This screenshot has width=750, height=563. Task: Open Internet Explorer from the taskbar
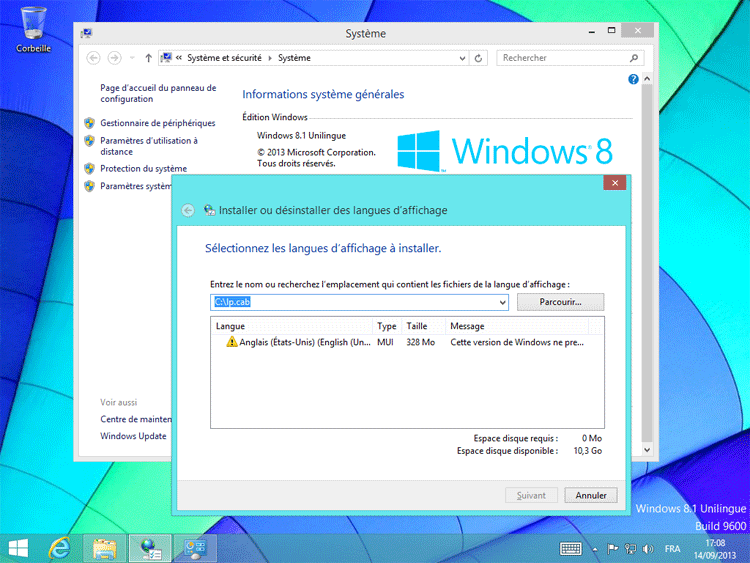(x=61, y=548)
